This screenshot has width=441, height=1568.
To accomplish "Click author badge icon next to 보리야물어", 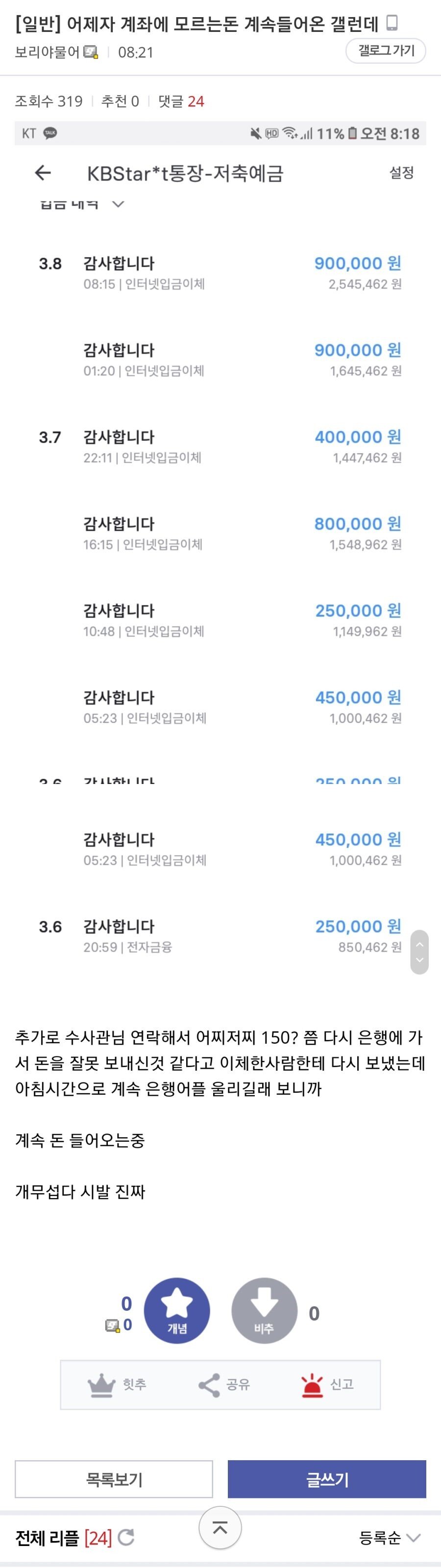I will point(91,52).
